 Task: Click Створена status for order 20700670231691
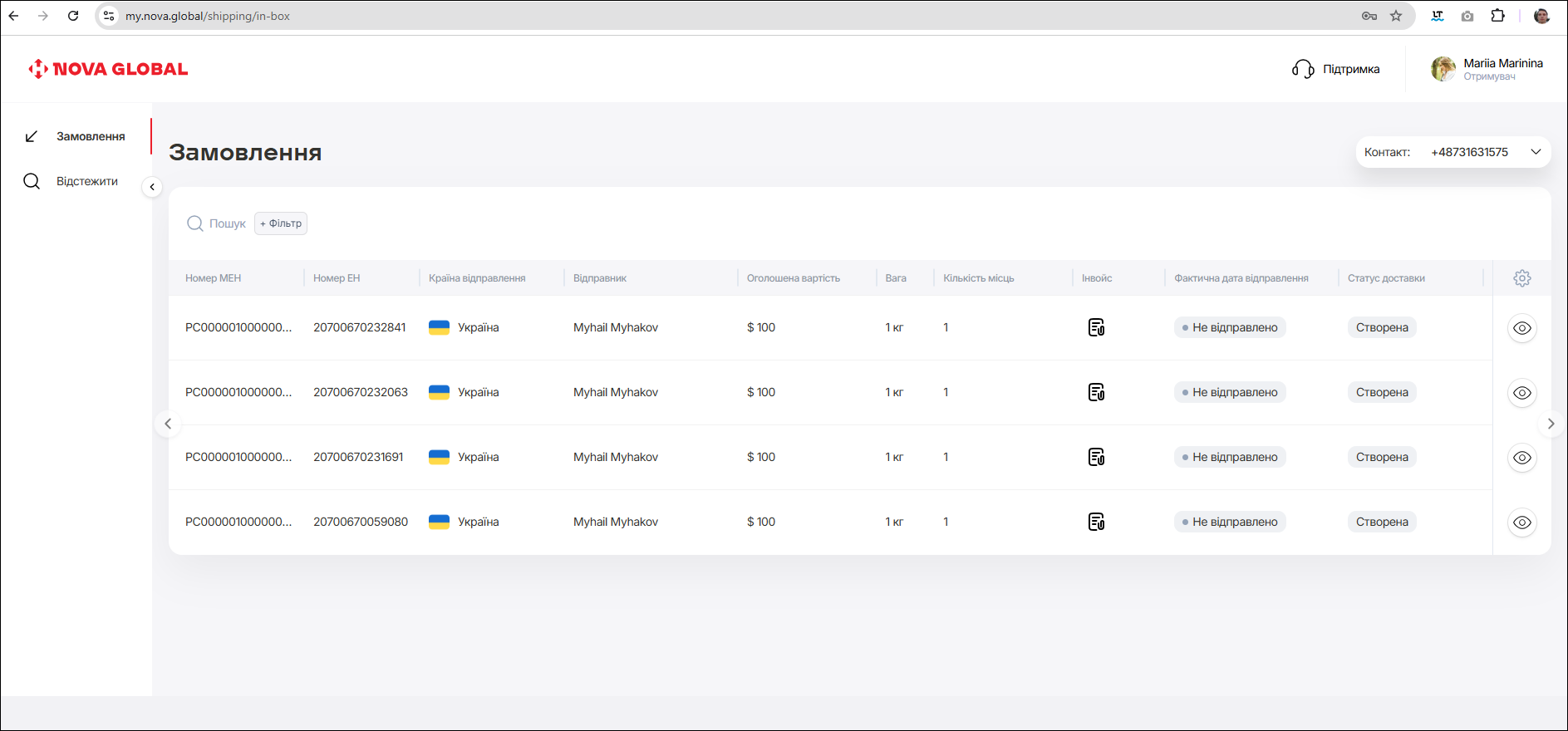click(x=1382, y=457)
